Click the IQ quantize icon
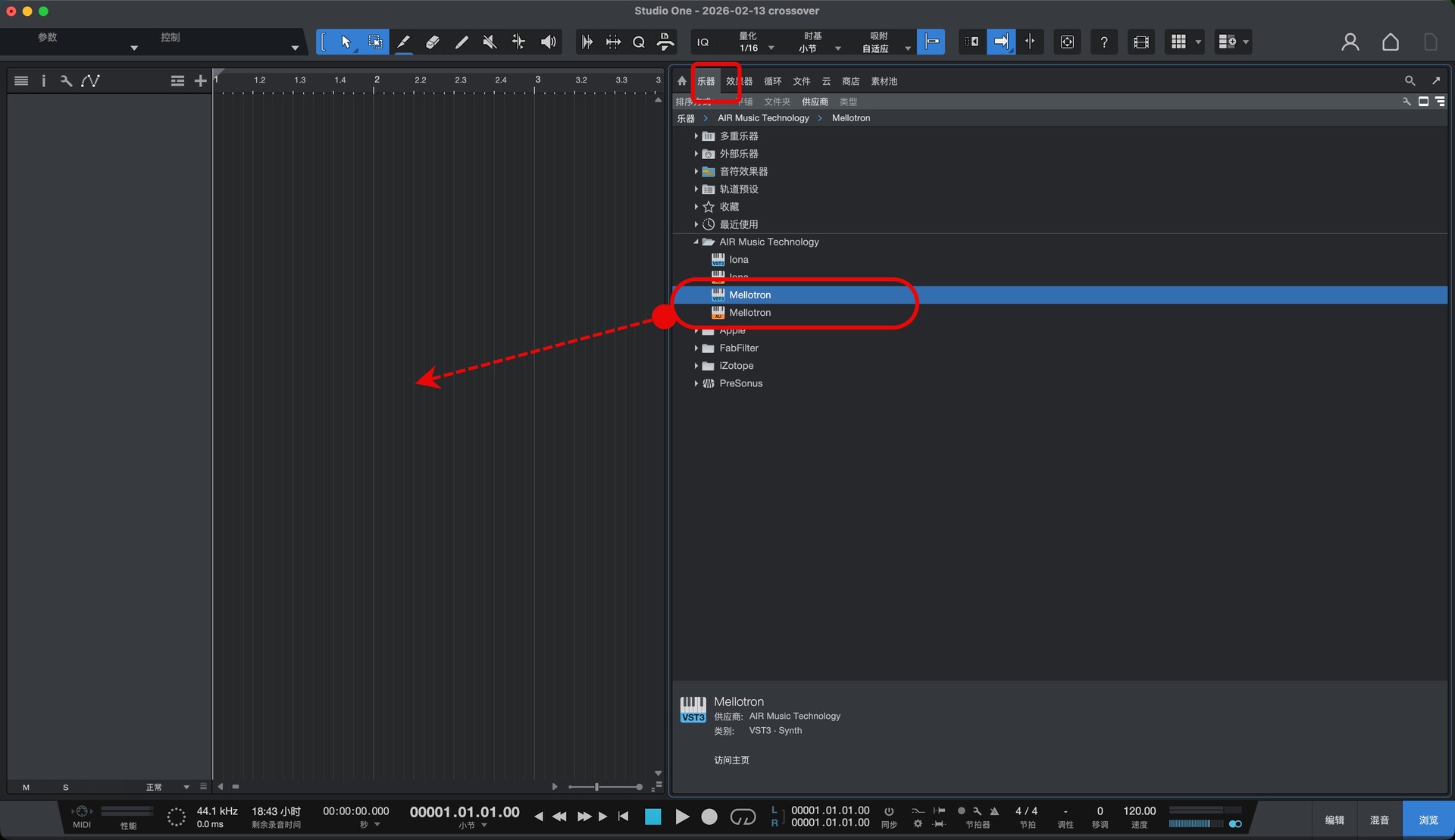 703,42
